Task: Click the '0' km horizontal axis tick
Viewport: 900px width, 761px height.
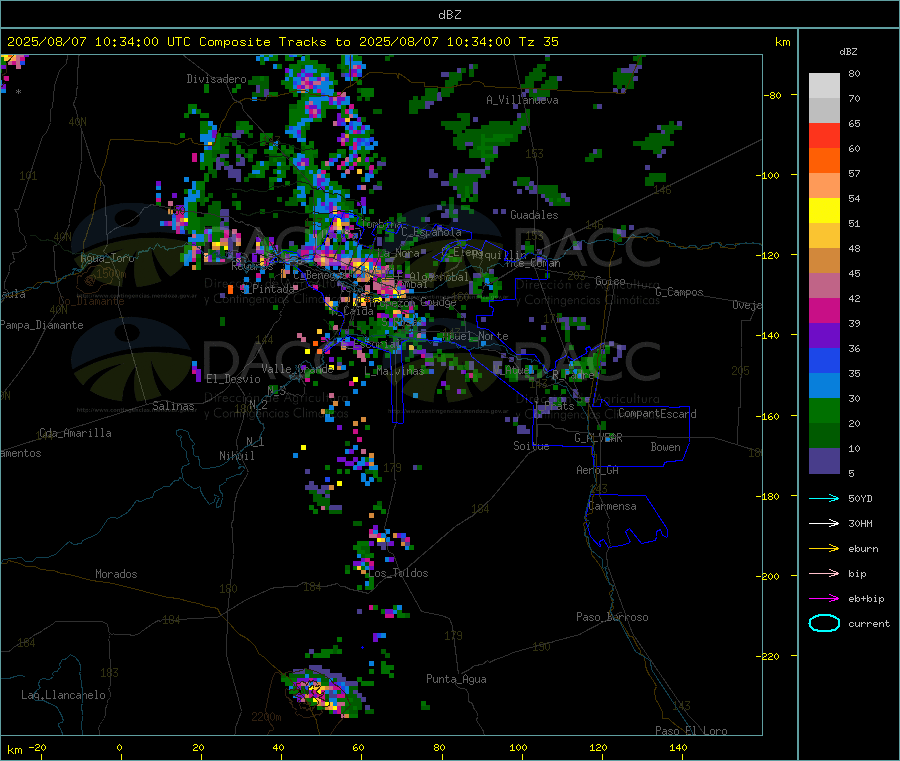Action: click(119, 747)
